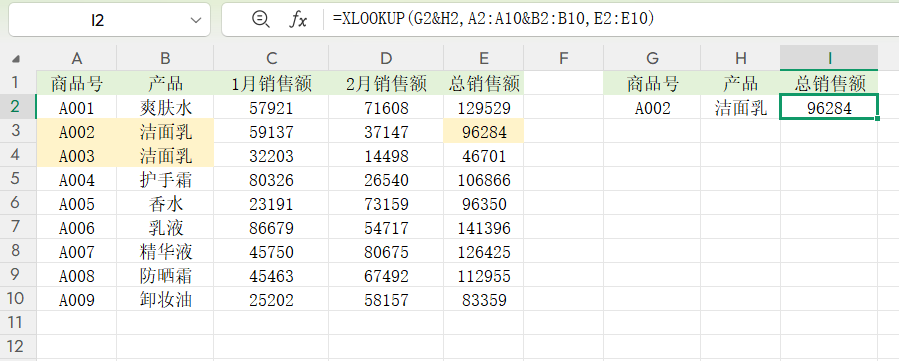The width and height of the screenshot is (899, 361).
Task: Click the value 106866 in column E
Action: click(484, 179)
